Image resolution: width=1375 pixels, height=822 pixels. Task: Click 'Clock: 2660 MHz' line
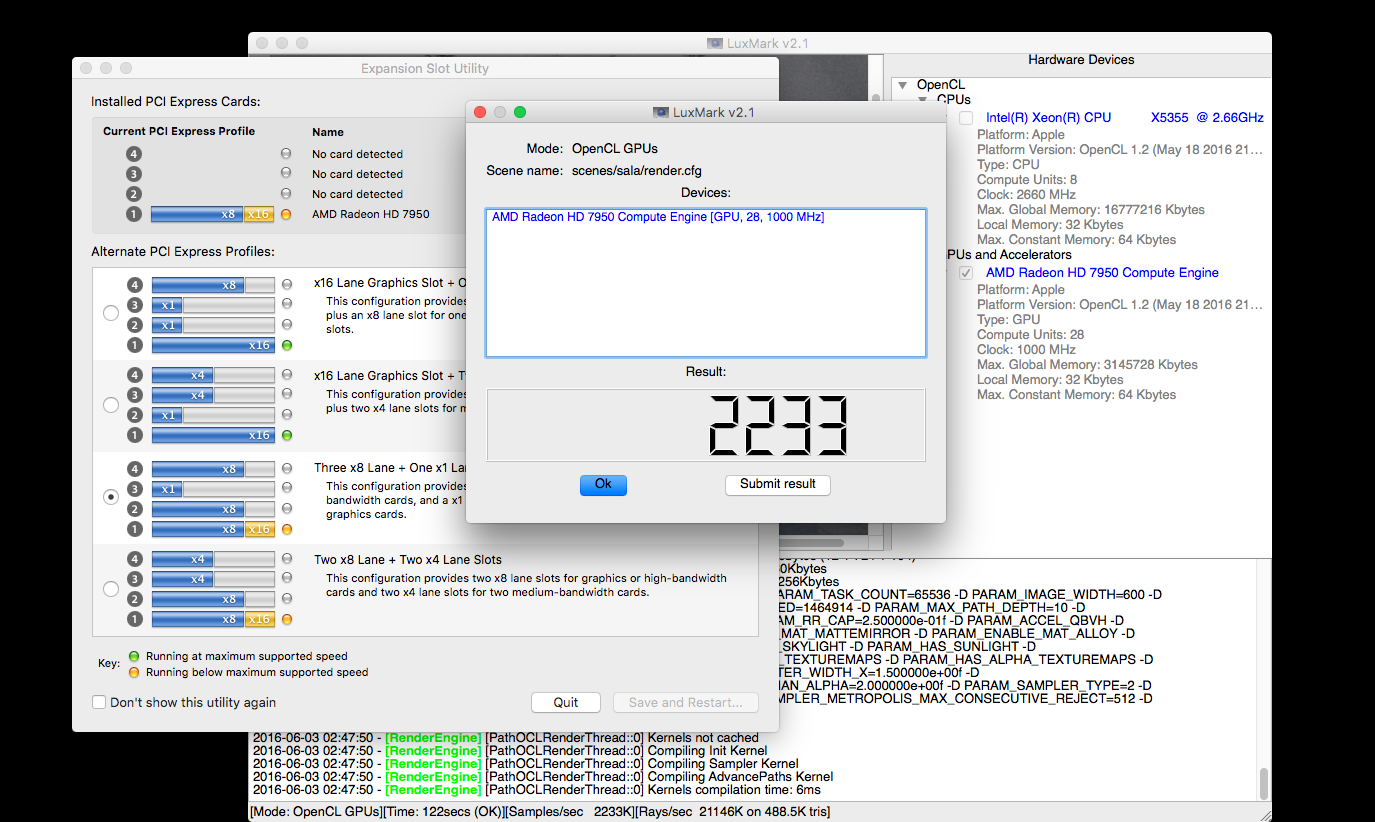click(x=1026, y=195)
